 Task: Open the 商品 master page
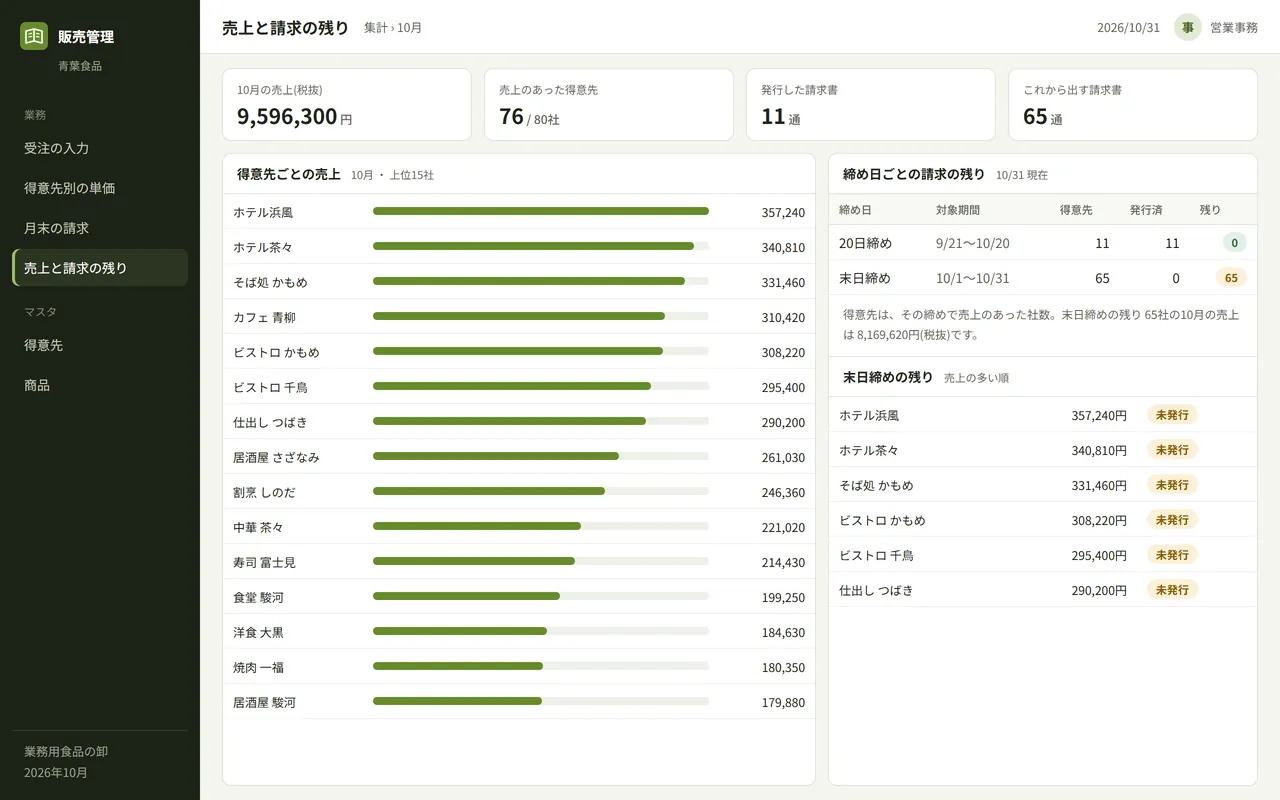(x=100, y=385)
